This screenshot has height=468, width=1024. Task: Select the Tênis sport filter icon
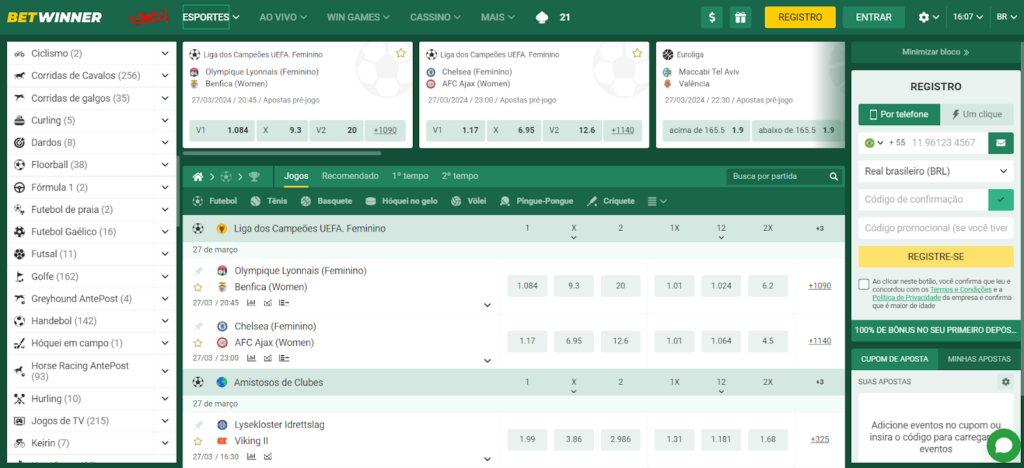coord(255,201)
